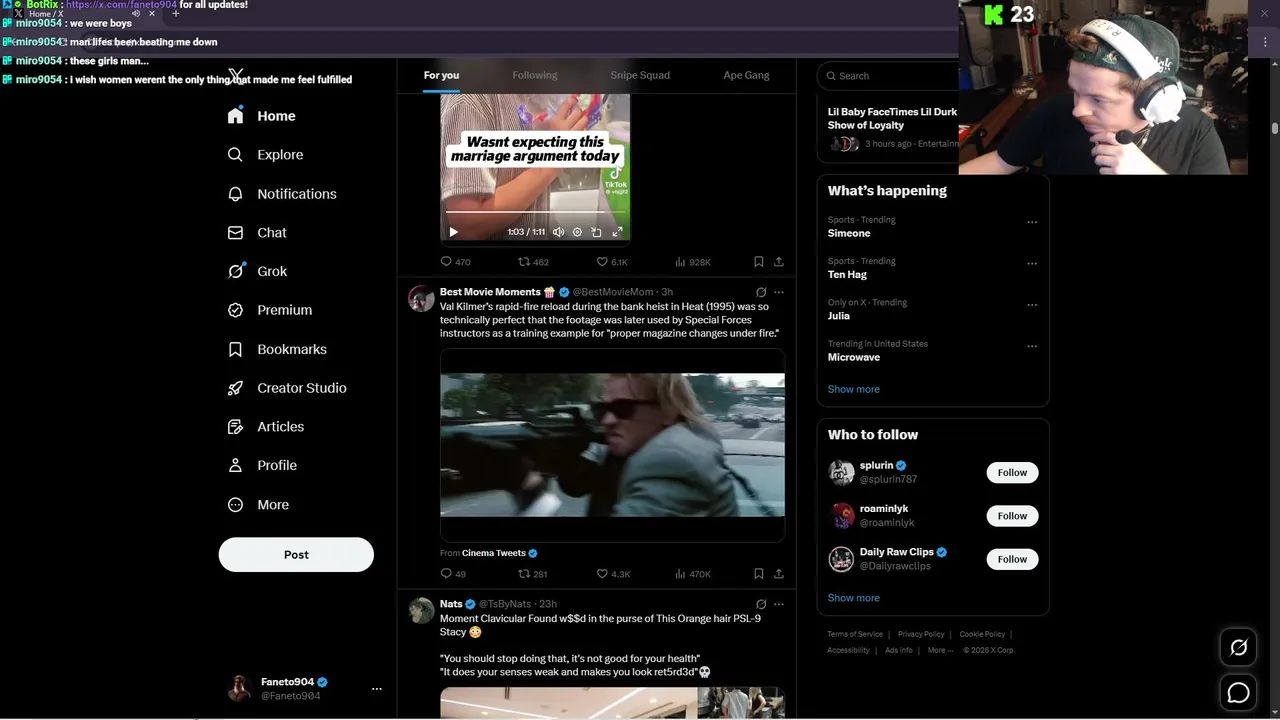Click the X logo at top
This screenshot has width=1280, height=720.
click(x=236, y=75)
